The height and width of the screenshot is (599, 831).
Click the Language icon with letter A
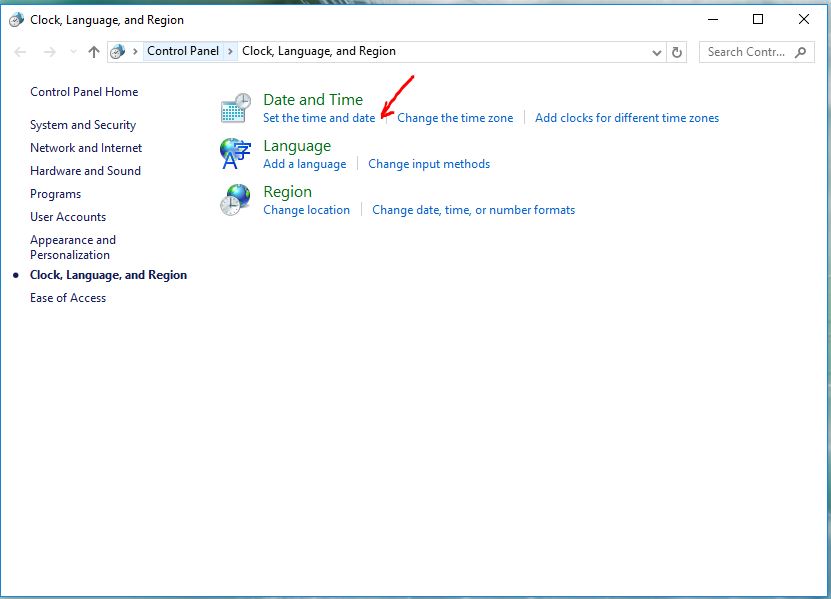click(x=236, y=154)
